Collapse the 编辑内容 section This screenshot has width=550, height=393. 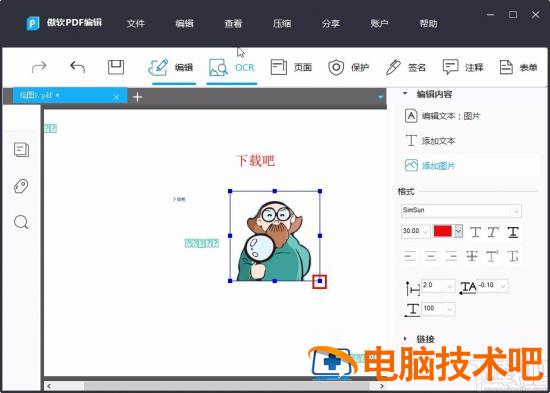point(405,94)
